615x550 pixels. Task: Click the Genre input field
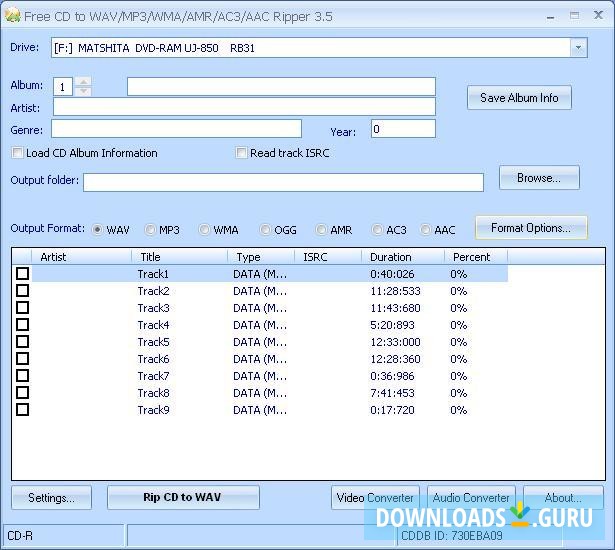tap(176, 129)
